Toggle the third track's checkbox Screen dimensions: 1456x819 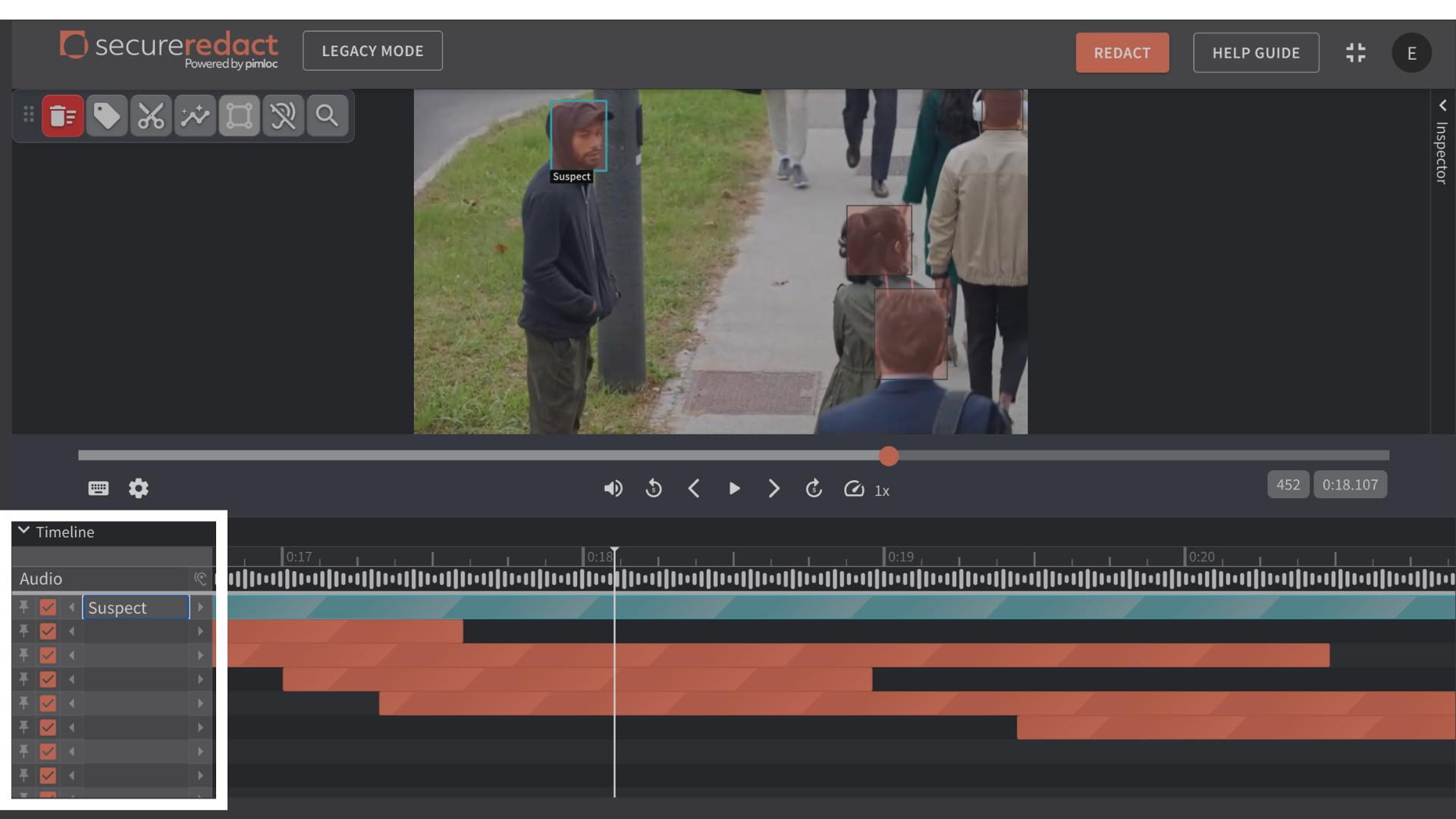(x=48, y=655)
